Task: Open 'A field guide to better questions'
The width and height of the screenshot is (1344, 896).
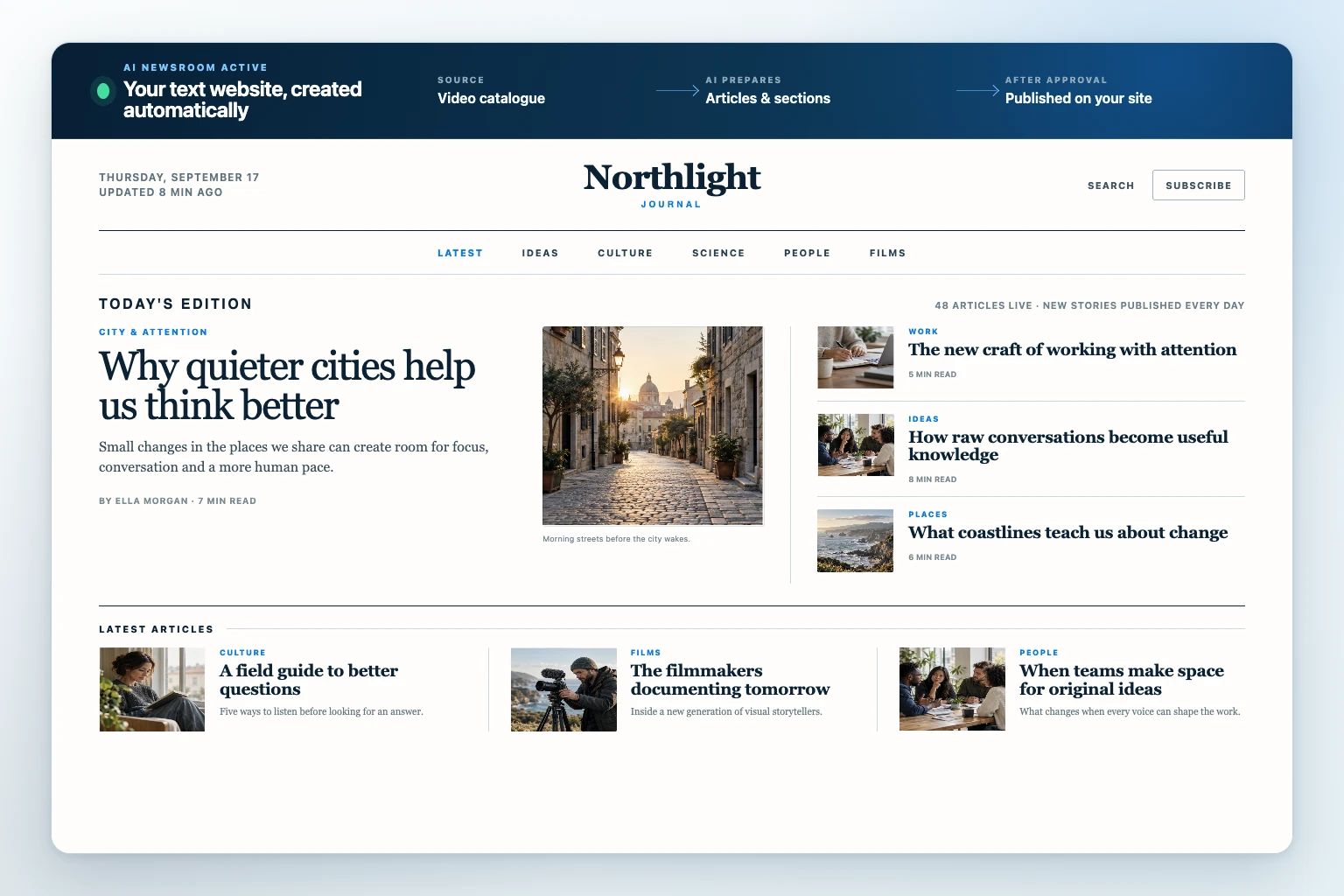Action: (x=308, y=680)
